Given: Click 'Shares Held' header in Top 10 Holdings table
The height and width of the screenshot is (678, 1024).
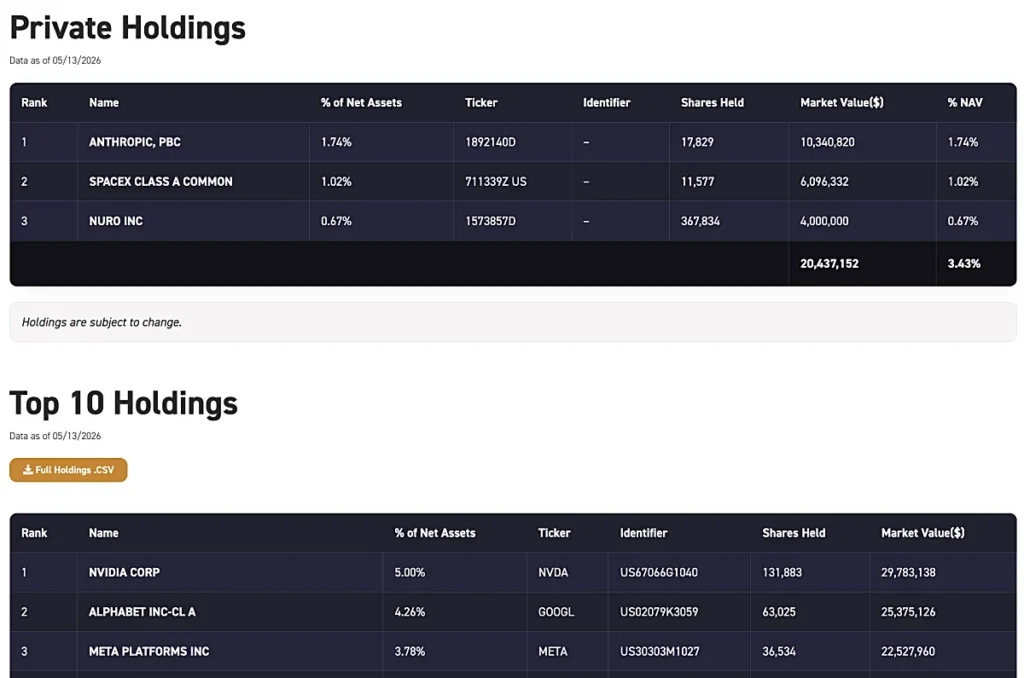Looking at the screenshot, I should (x=793, y=533).
